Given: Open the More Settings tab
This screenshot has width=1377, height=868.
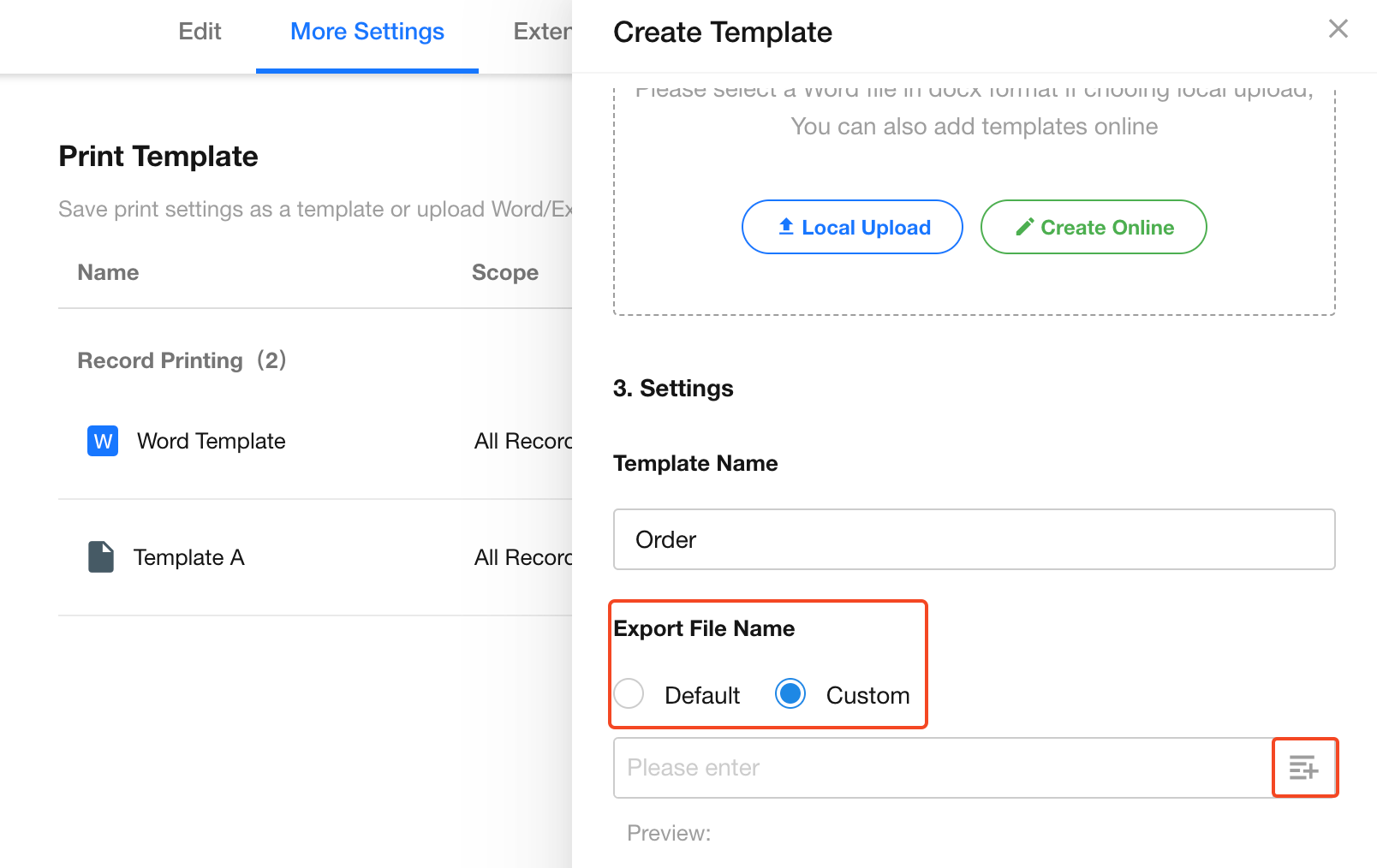Looking at the screenshot, I should coord(367,32).
